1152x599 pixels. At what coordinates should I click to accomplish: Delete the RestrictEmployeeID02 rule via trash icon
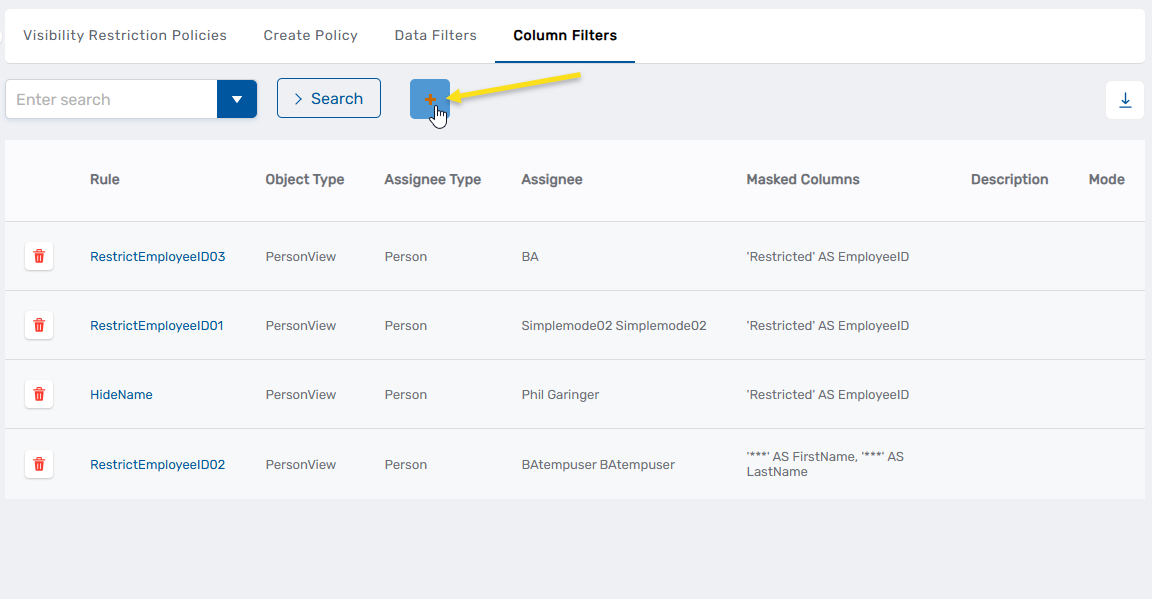(x=38, y=464)
